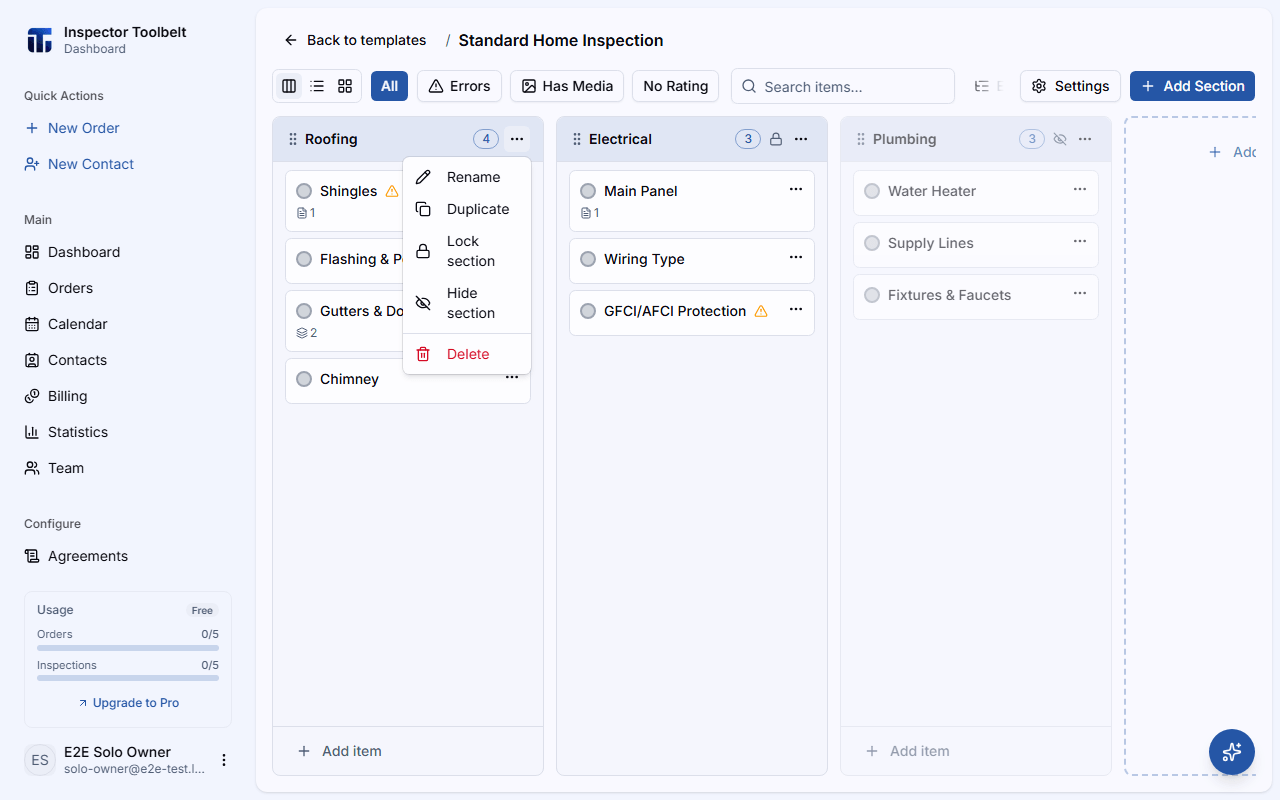
Task: Open the Fixtures & Faucets item menu
Action: pos(1080,293)
